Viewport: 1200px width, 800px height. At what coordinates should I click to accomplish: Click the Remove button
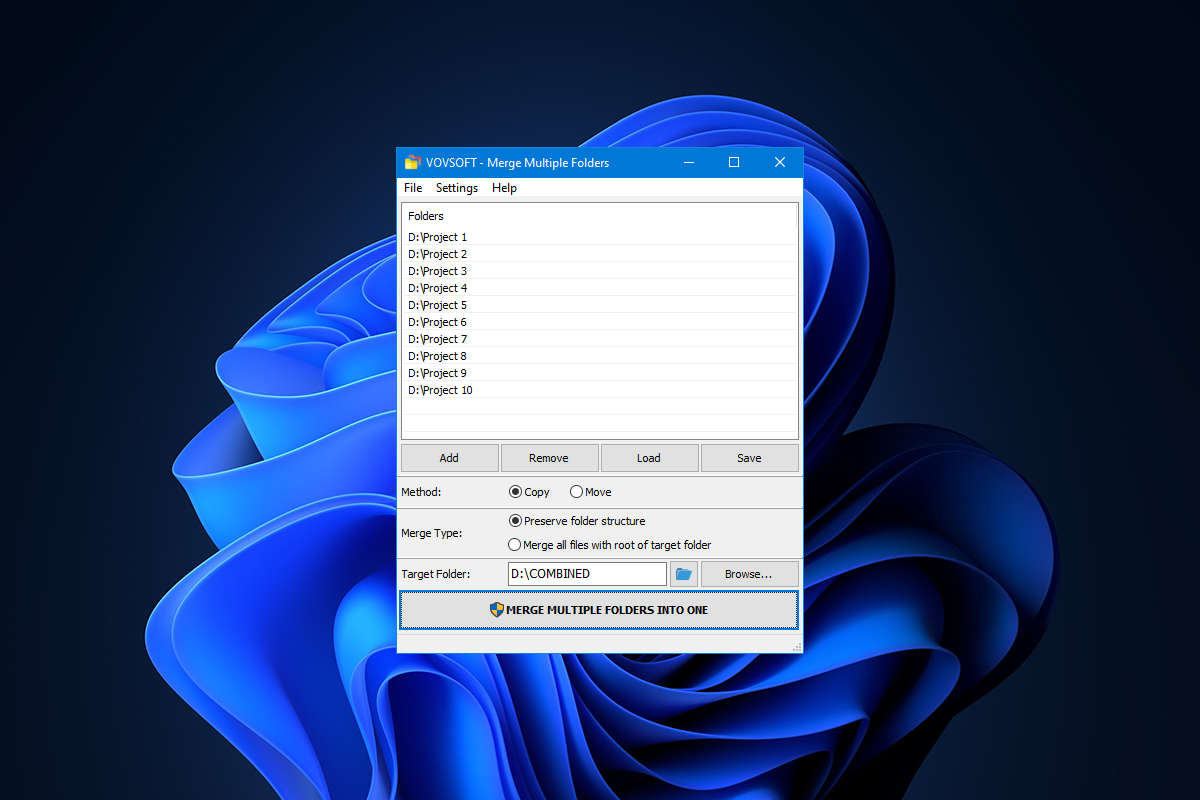click(x=549, y=457)
